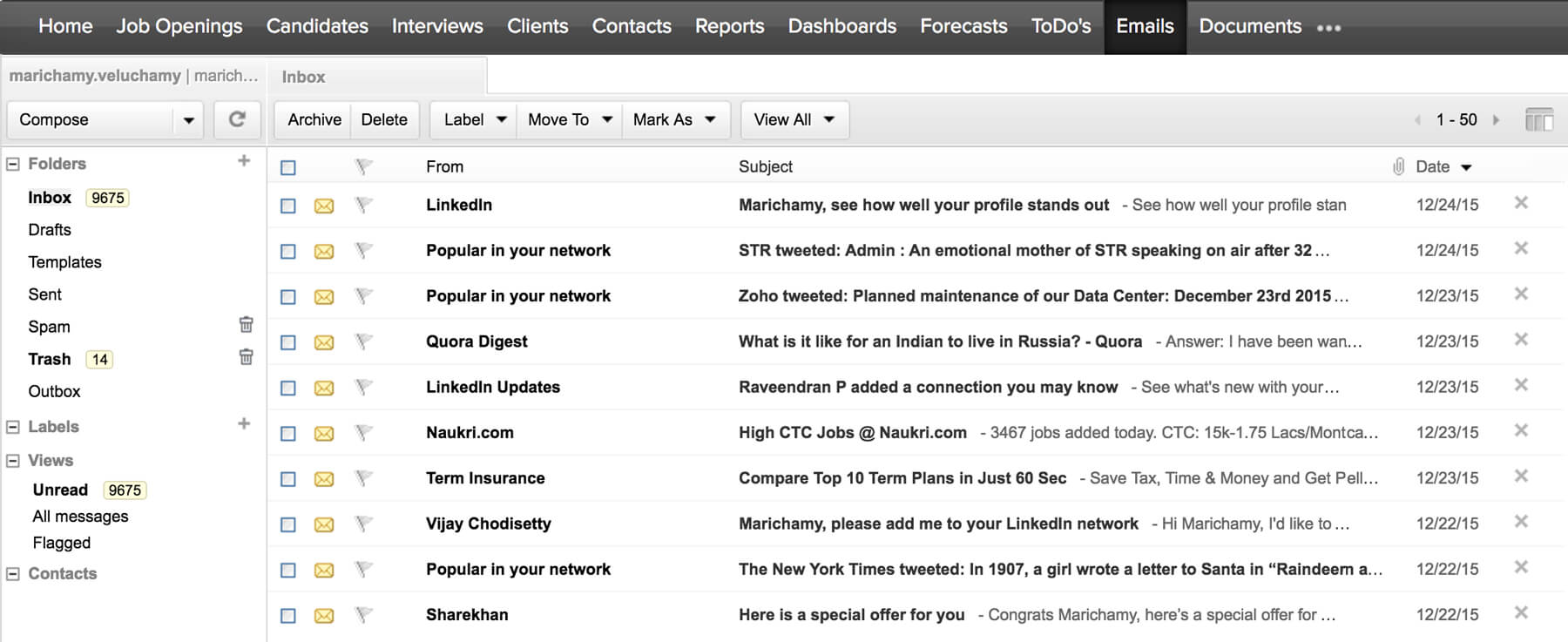The height and width of the screenshot is (642, 1568).
Task: Open the Move To dropdown
Action: pyautogui.click(x=570, y=119)
